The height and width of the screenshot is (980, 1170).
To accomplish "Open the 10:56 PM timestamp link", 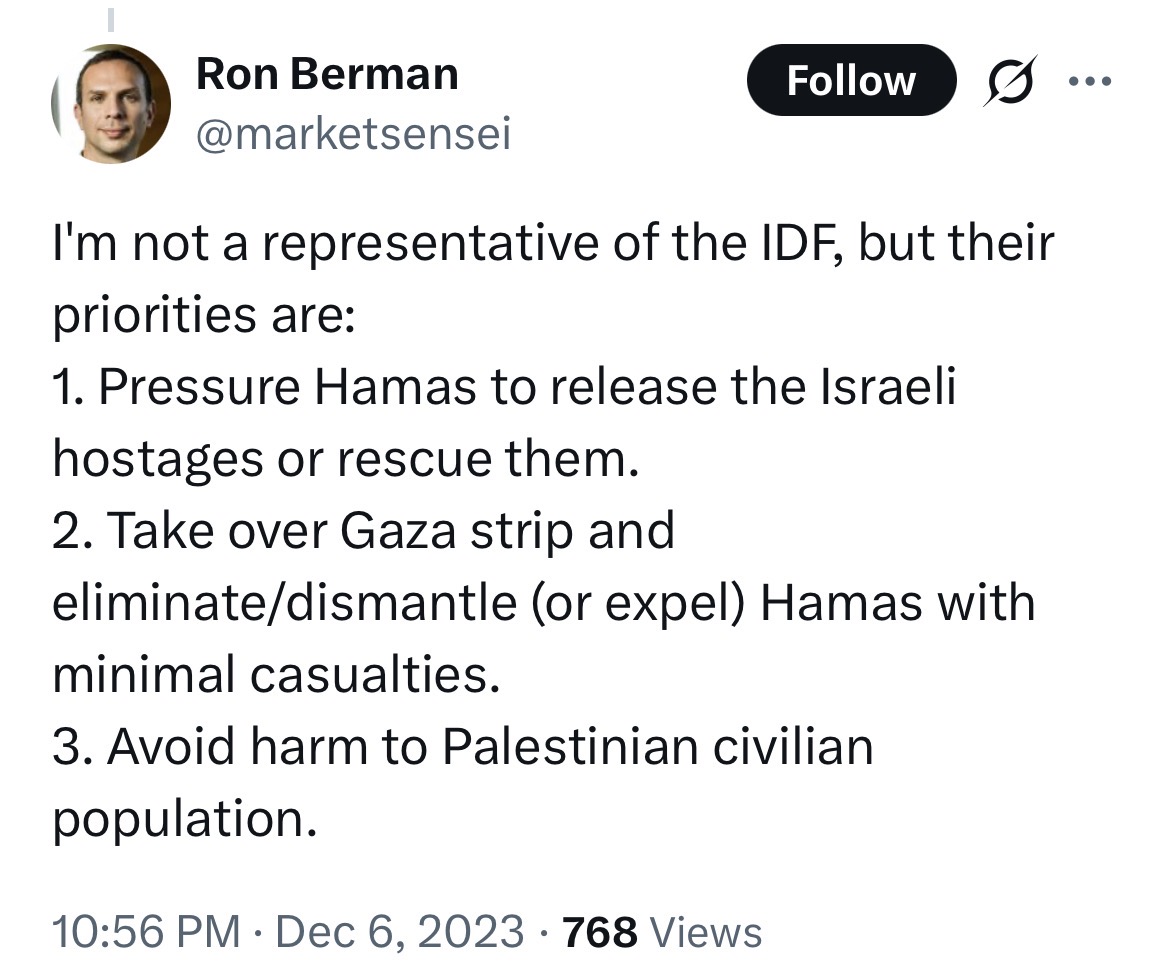I will click(146, 931).
